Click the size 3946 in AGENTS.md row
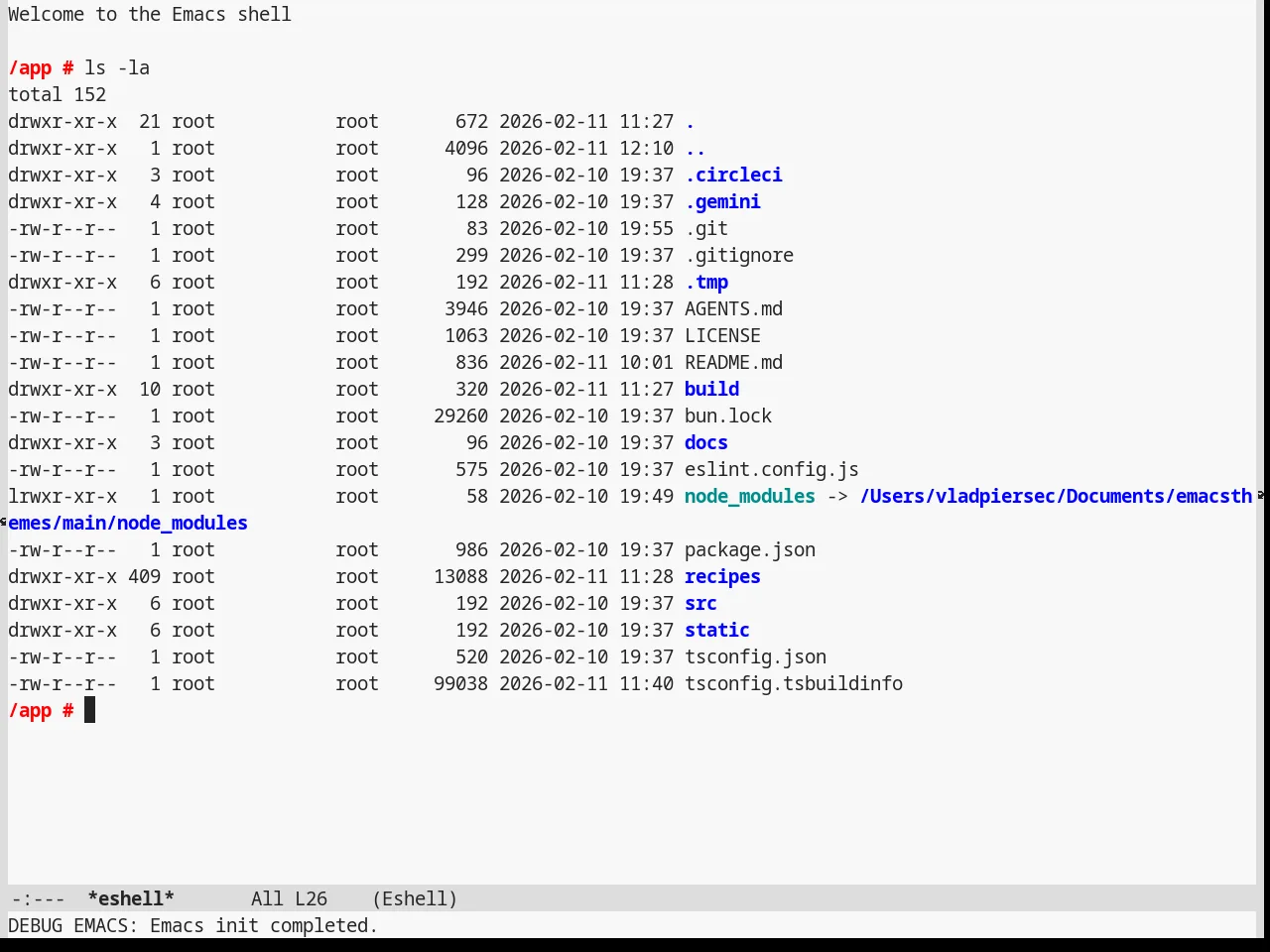 click(466, 308)
